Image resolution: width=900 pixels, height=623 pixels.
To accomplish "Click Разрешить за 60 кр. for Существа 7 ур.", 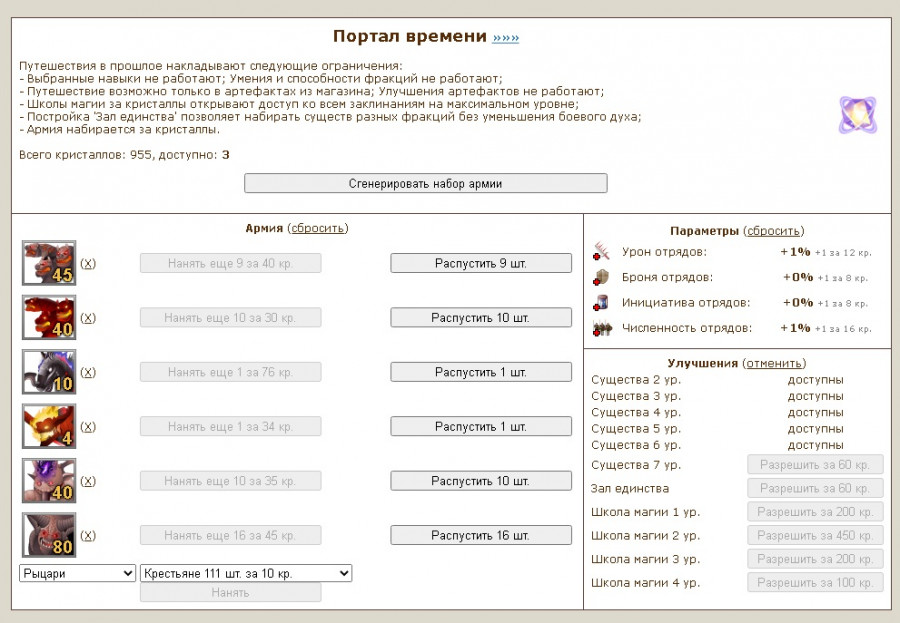I will [x=815, y=465].
